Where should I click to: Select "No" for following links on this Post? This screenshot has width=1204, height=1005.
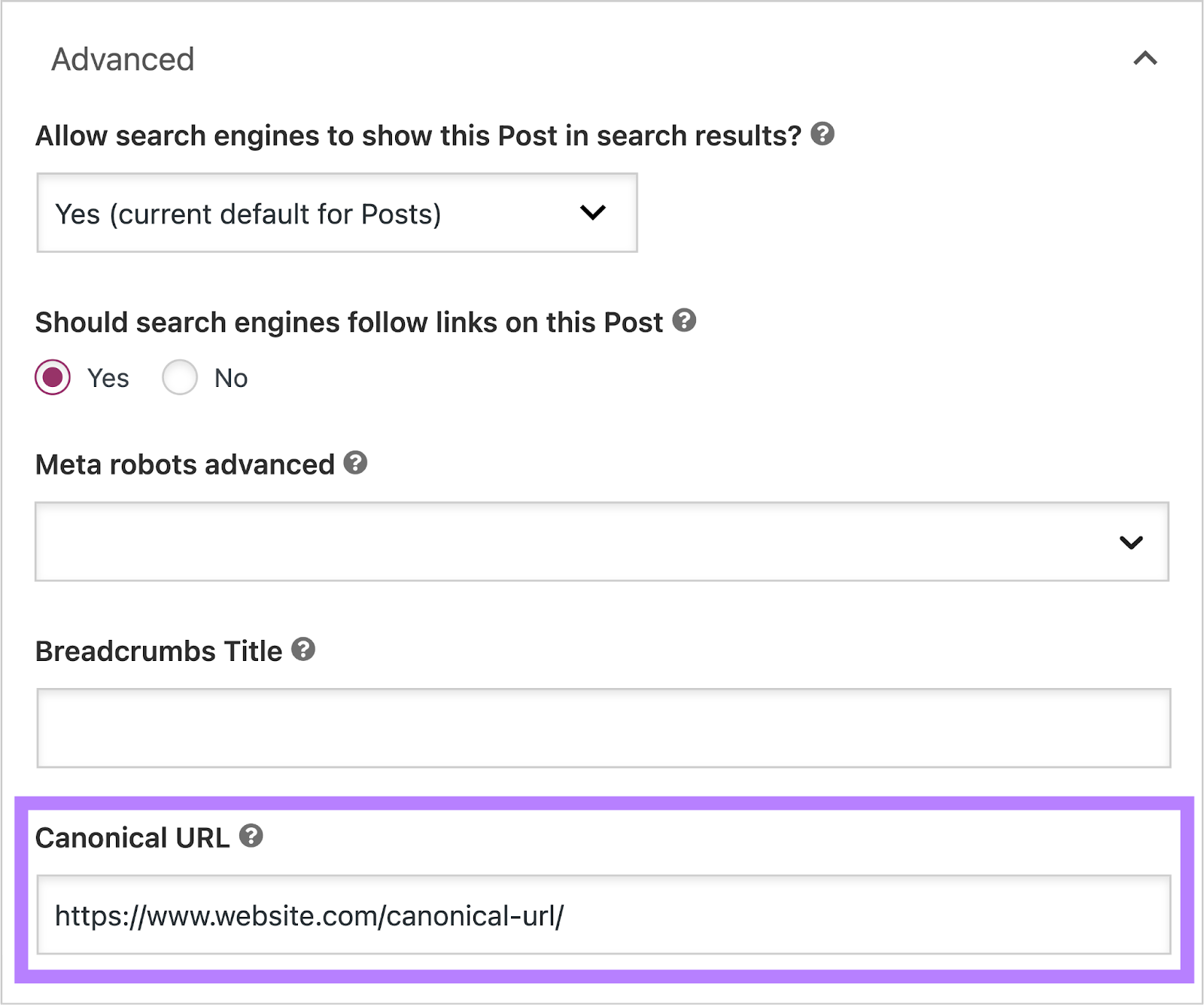point(179,378)
